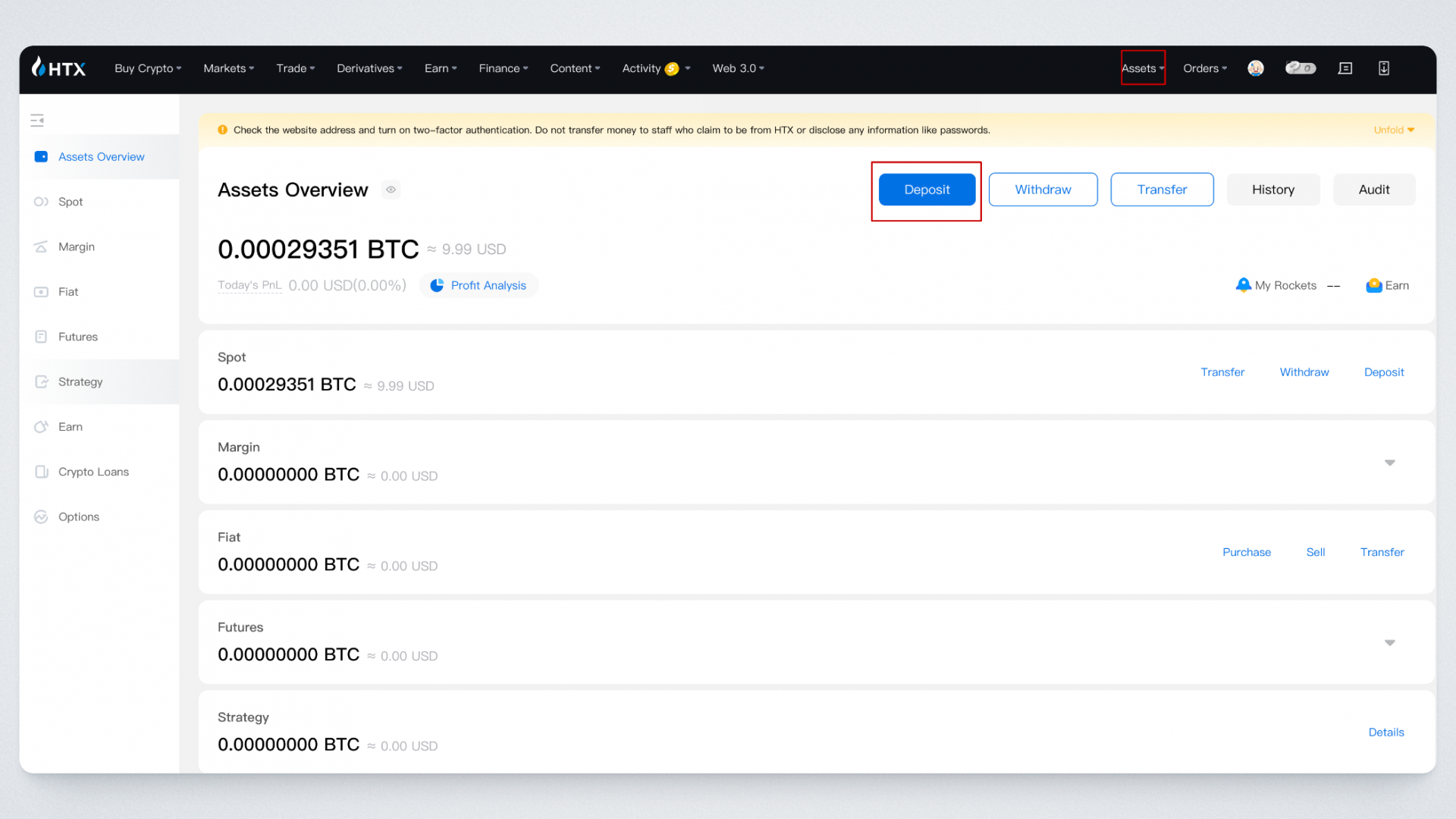Viewport: 1456px width, 819px height.
Task: Click the My Rockets icon
Action: tap(1244, 285)
